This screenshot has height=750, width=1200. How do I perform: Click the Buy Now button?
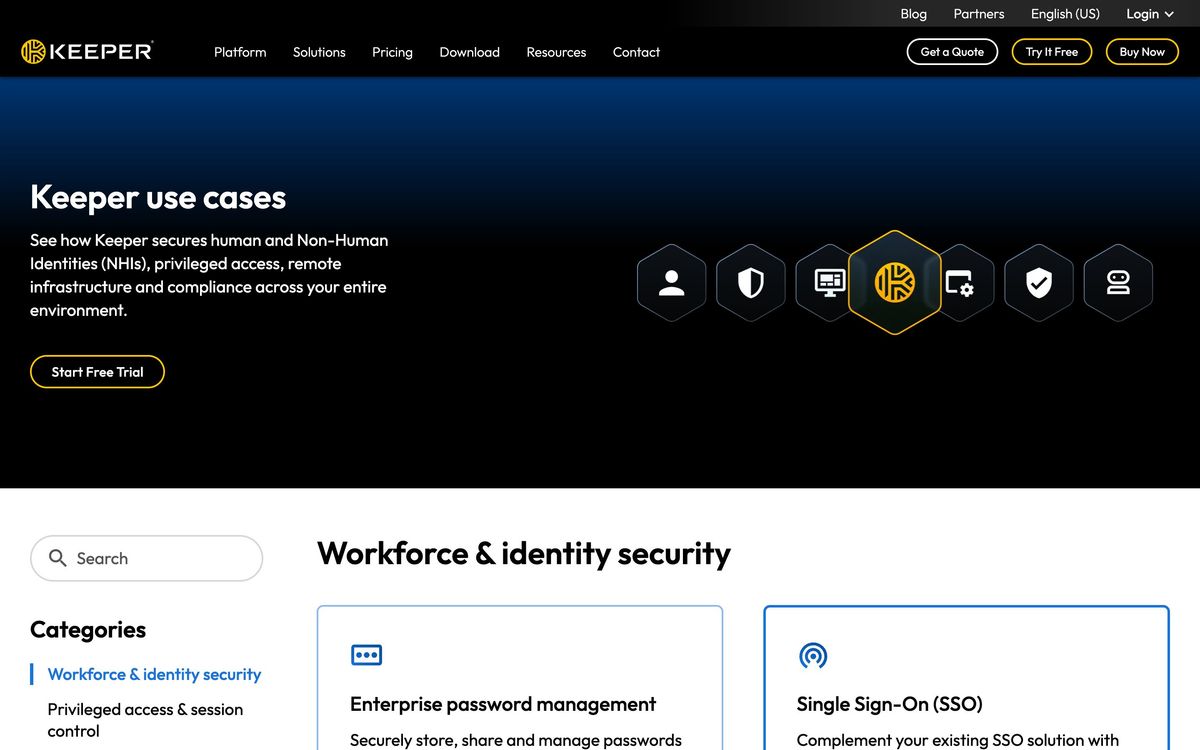1142,52
